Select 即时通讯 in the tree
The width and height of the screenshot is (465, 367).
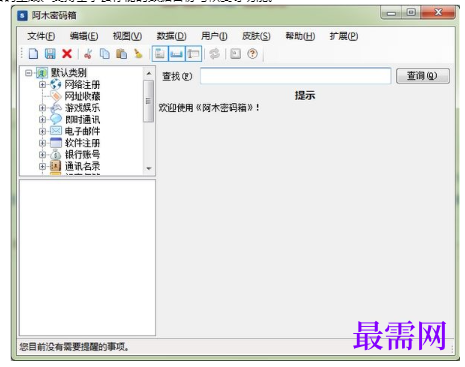82,120
